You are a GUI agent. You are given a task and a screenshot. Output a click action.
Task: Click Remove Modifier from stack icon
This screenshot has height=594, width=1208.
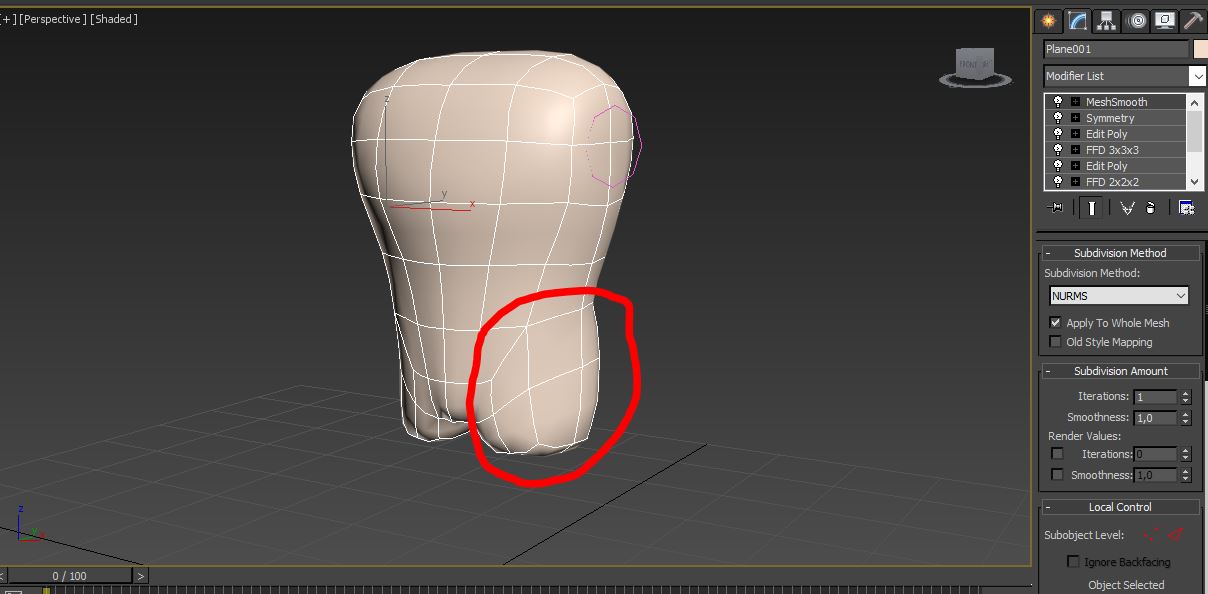[x=1151, y=208]
